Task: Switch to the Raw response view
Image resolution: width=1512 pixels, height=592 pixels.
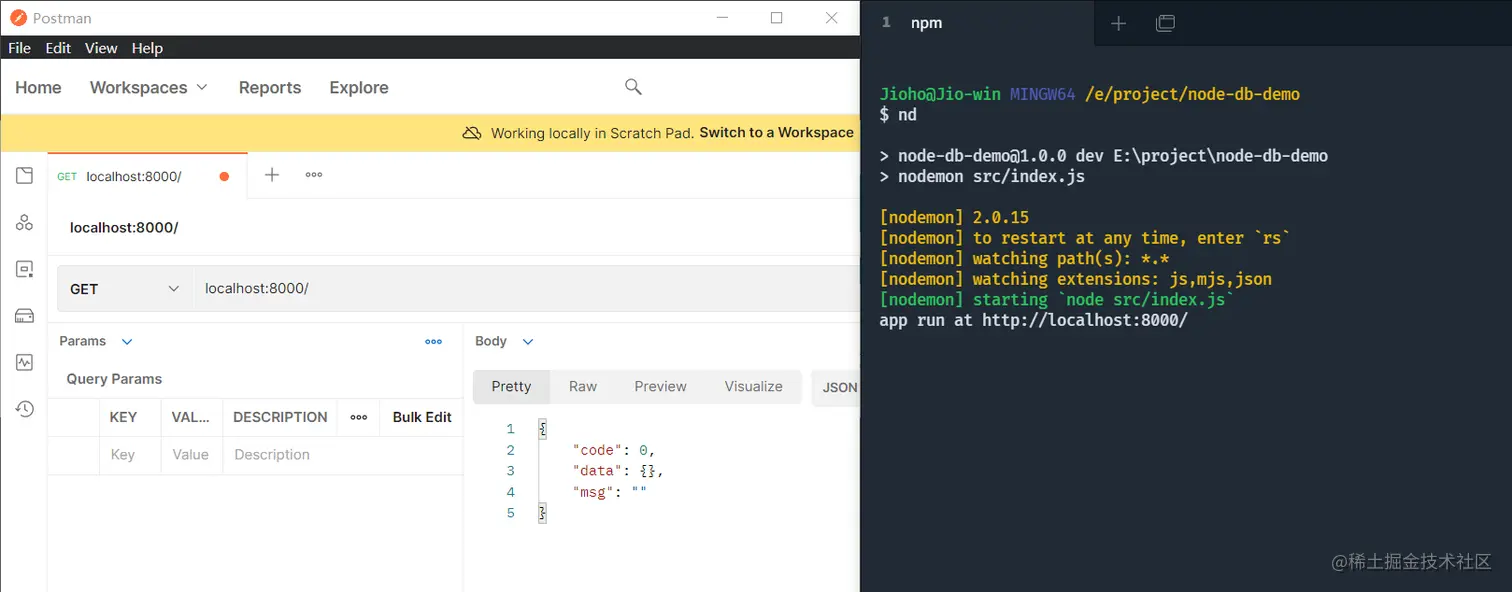Action: point(583,387)
